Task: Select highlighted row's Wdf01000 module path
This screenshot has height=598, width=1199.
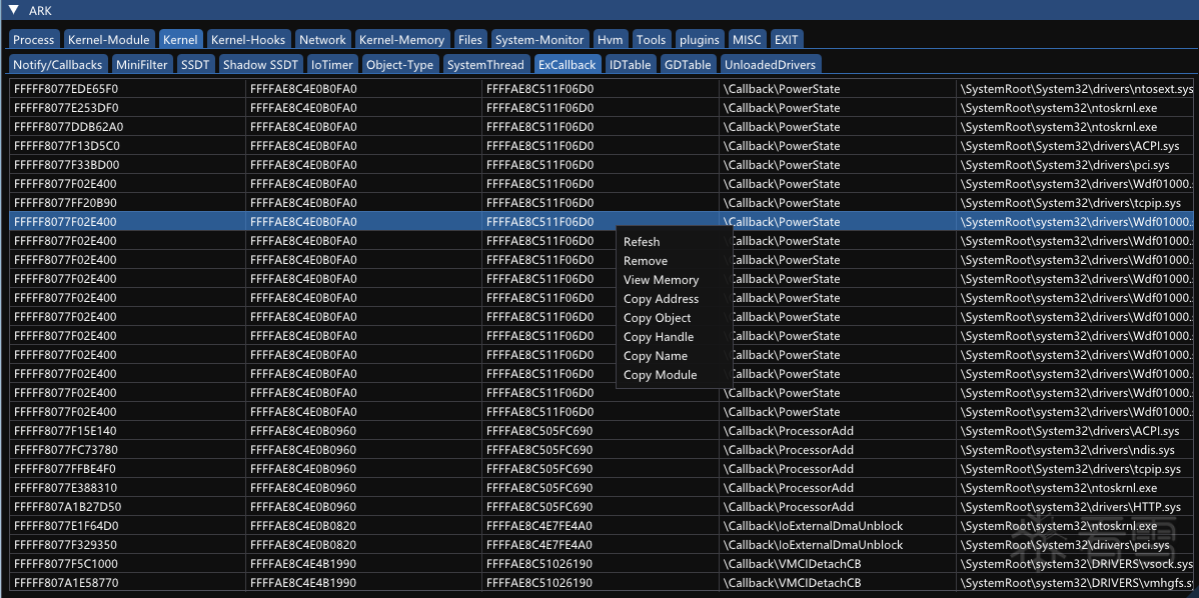Action: coord(1074,222)
